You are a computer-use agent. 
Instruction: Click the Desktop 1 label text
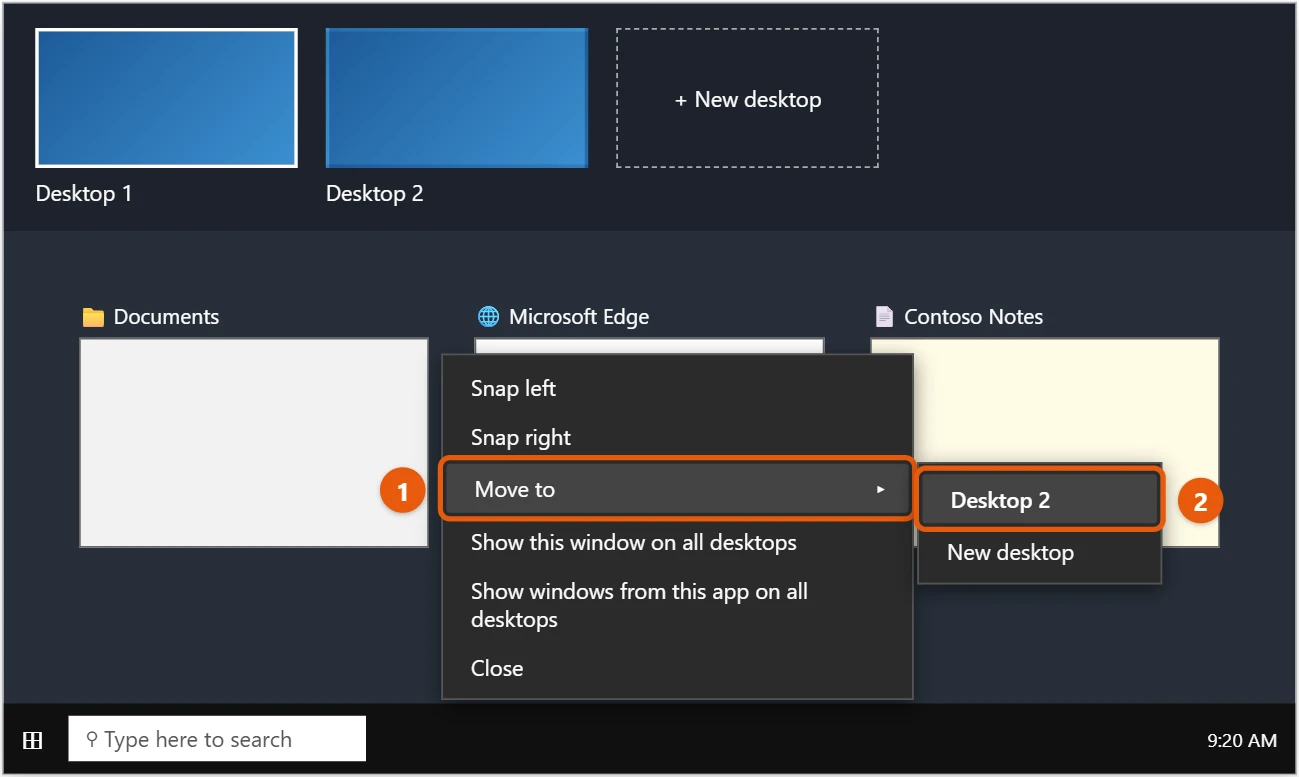pos(84,193)
